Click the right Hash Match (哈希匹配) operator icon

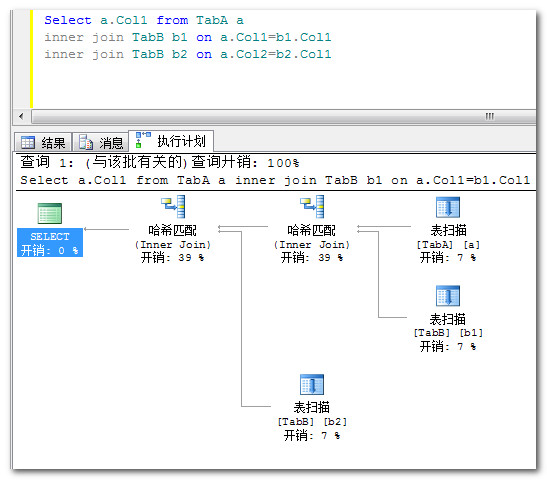312,207
